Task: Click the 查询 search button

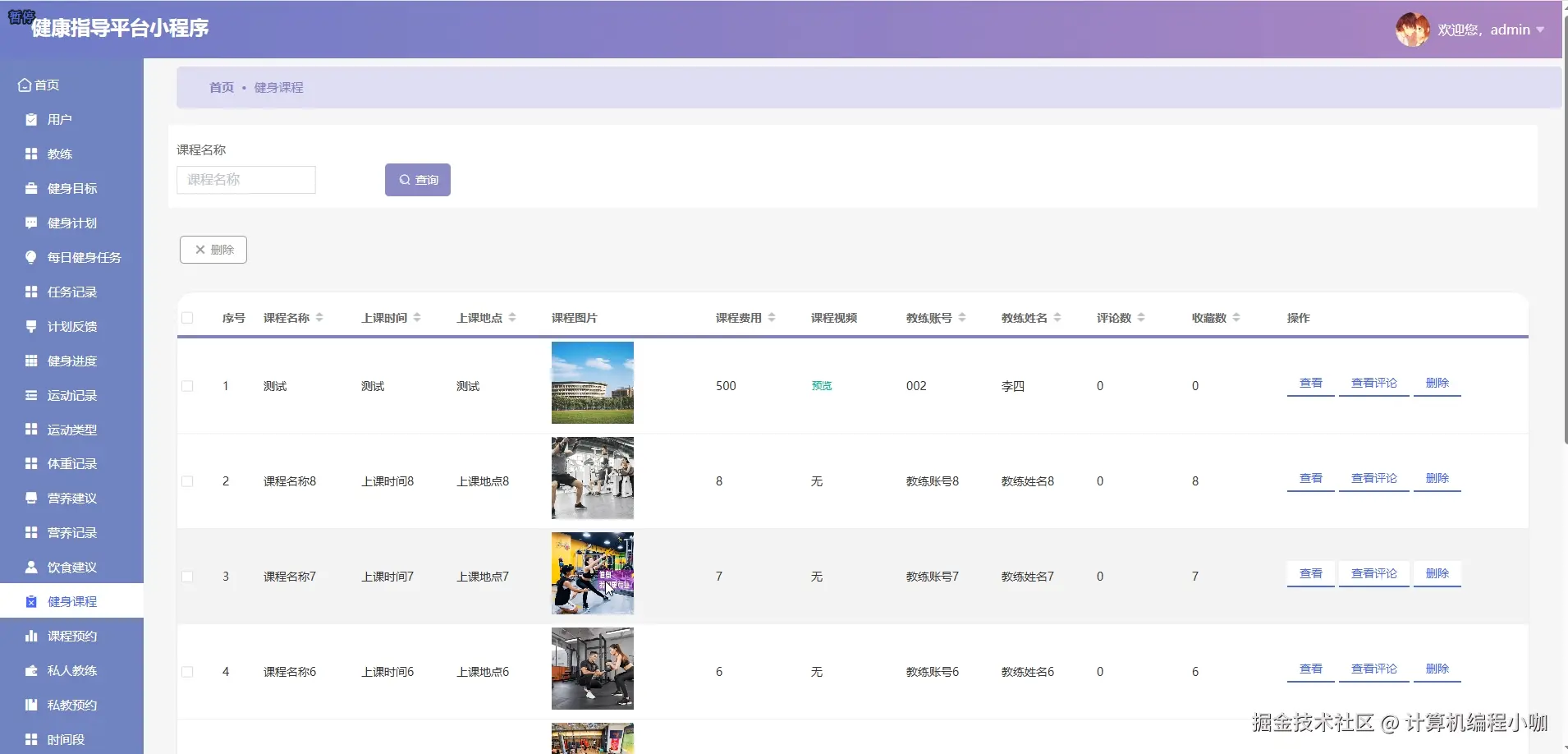Action: pyautogui.click(x=418, y=180)
